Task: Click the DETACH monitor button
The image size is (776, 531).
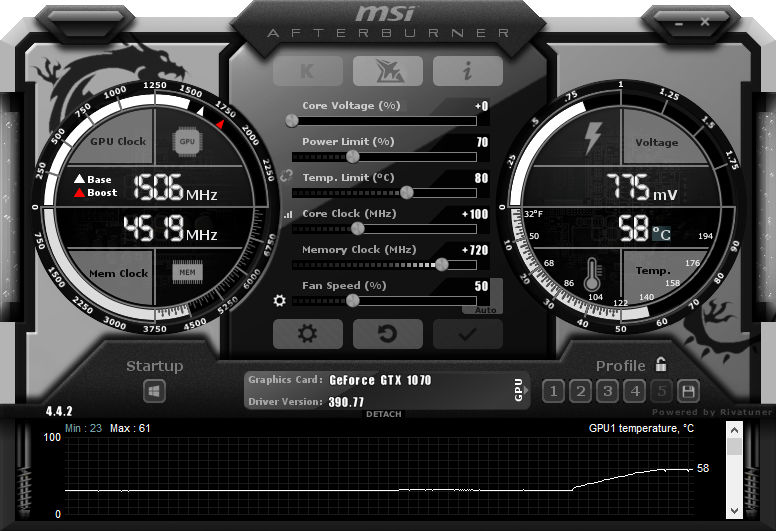Action: click(x=384, y=414)
